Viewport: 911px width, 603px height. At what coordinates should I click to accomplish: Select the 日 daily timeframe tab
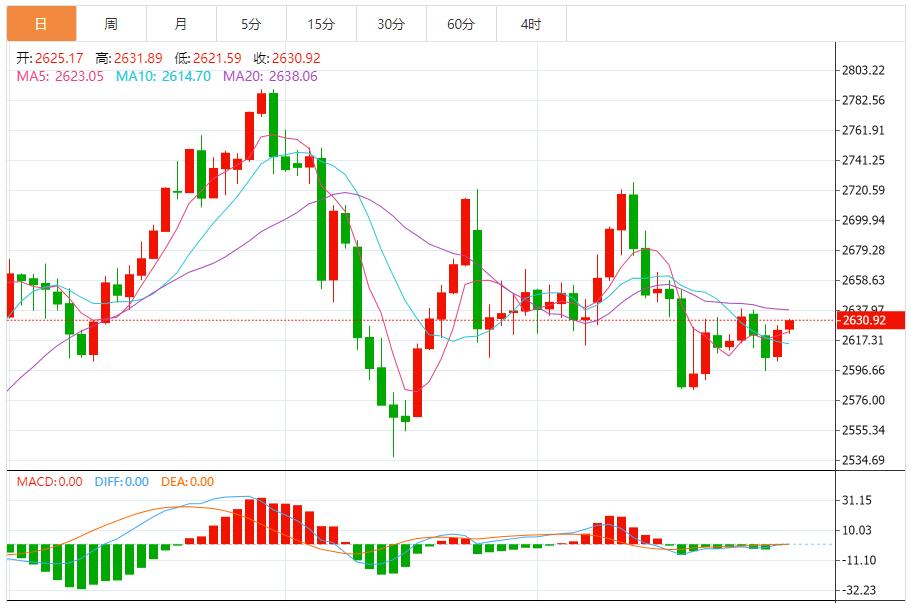click(41, 24)
